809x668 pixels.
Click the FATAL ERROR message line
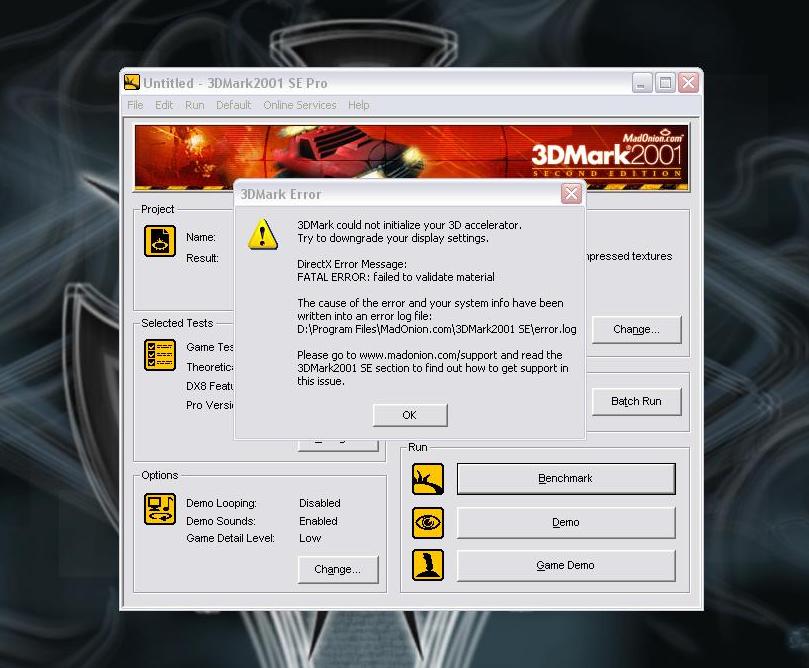pyautogui.click(x=396, y=277)
